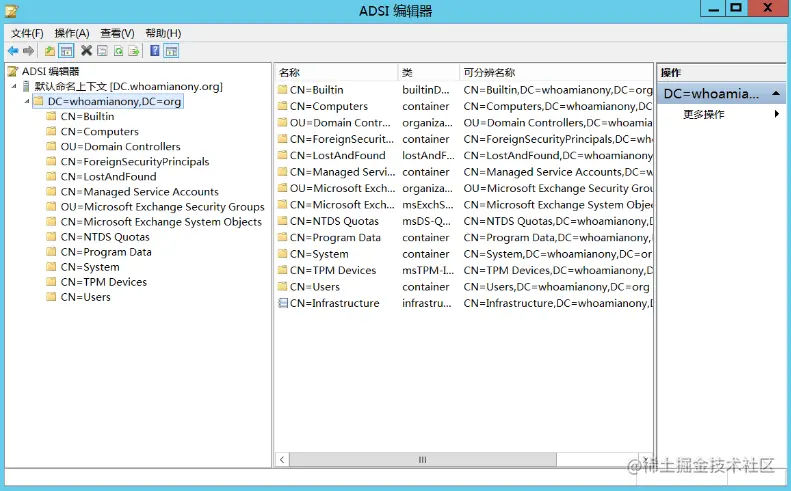
Task: Sort by the 名称 column header
Action: [x=336, y=73]
